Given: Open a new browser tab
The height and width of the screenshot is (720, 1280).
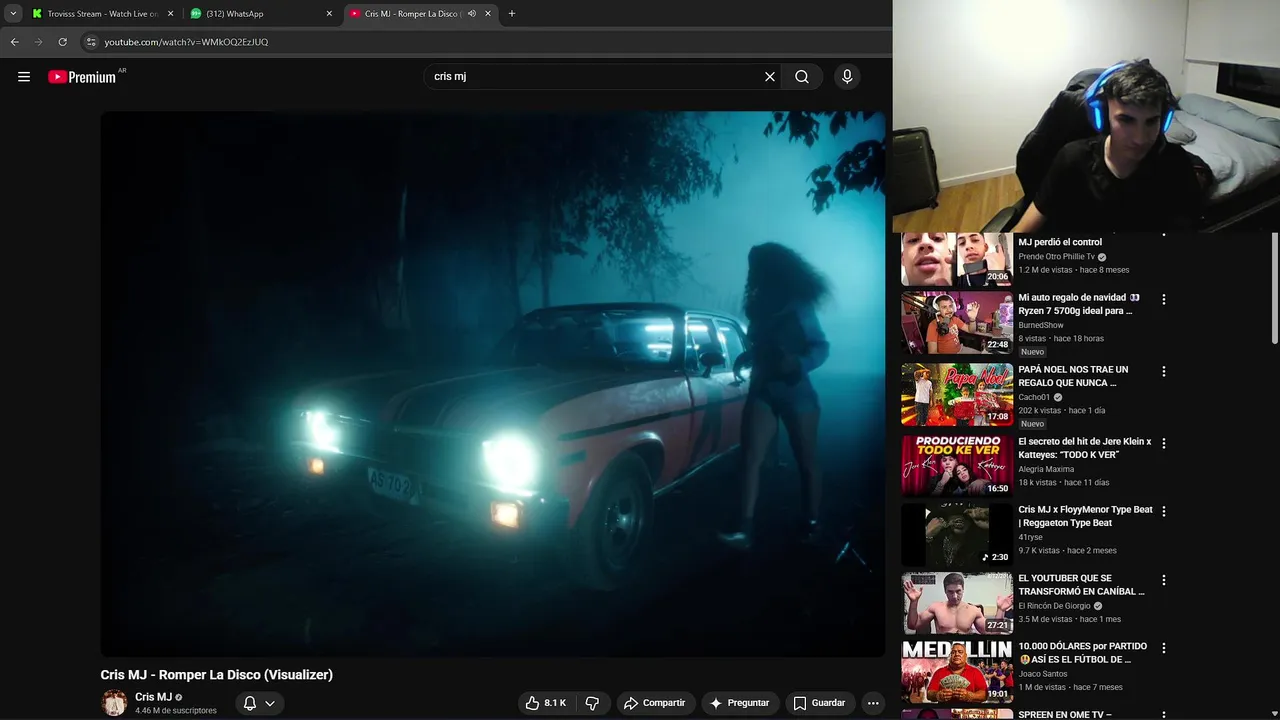Looking at the screenshot, I should [512, 14].
